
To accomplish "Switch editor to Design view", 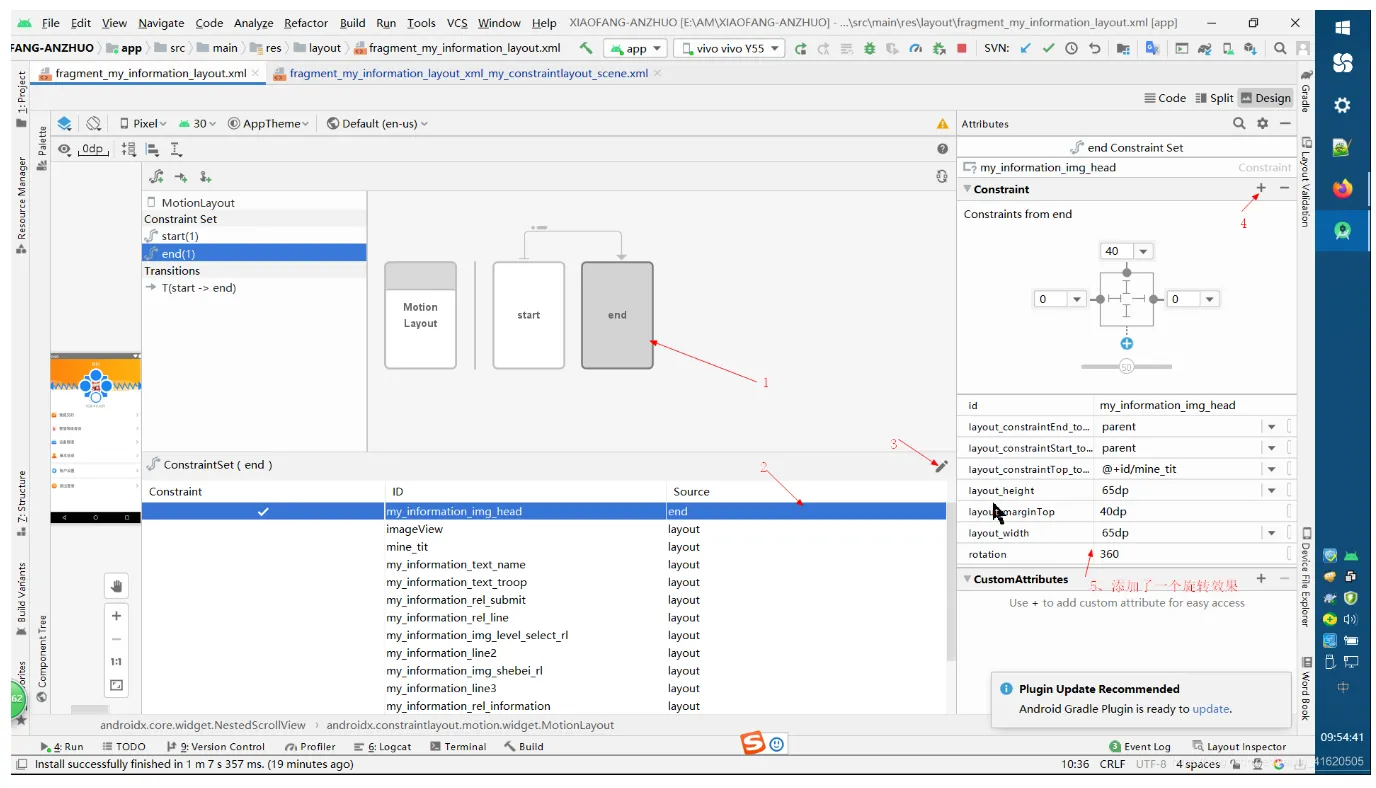I will (1265, 98).
